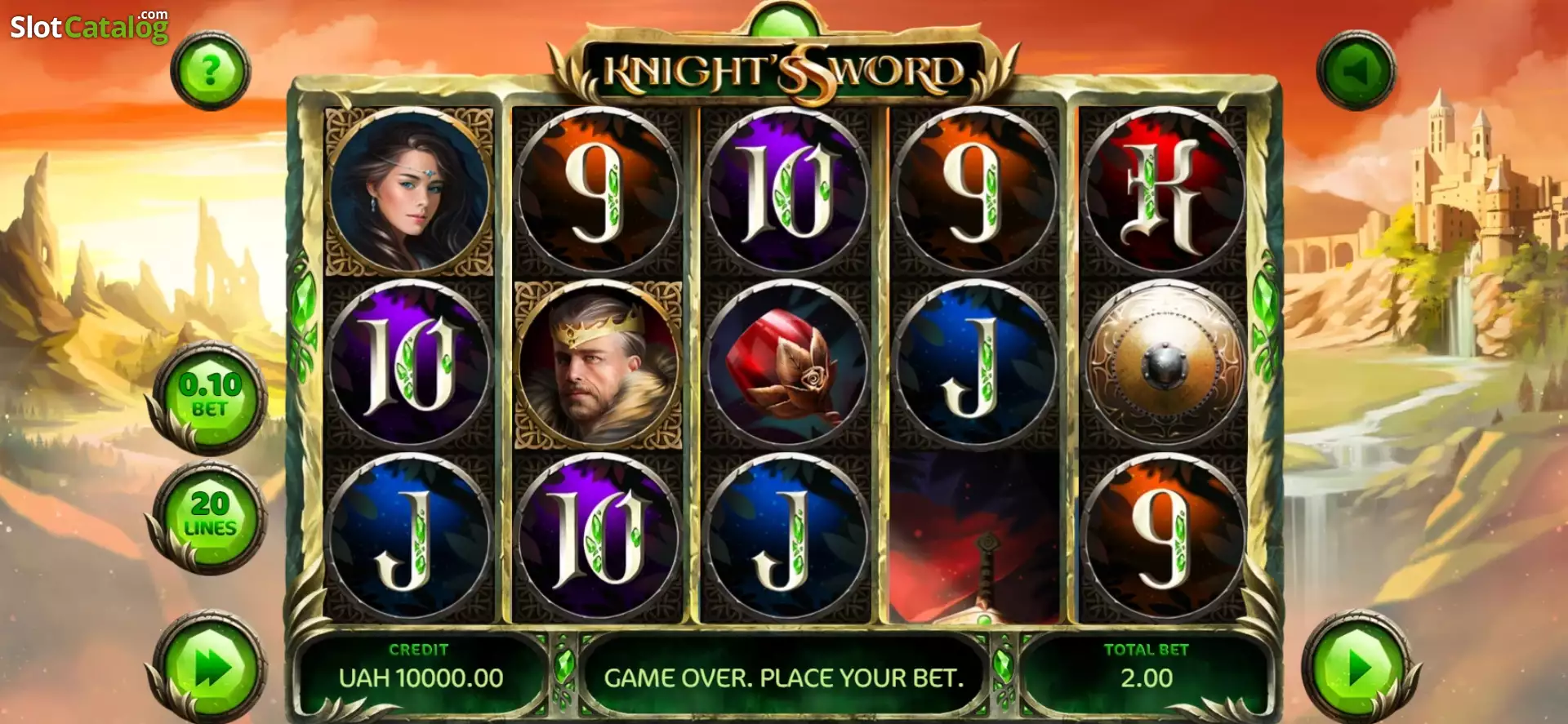Click the Knight's Sword title logo
Screen dimensions: 1568x724
784,72
